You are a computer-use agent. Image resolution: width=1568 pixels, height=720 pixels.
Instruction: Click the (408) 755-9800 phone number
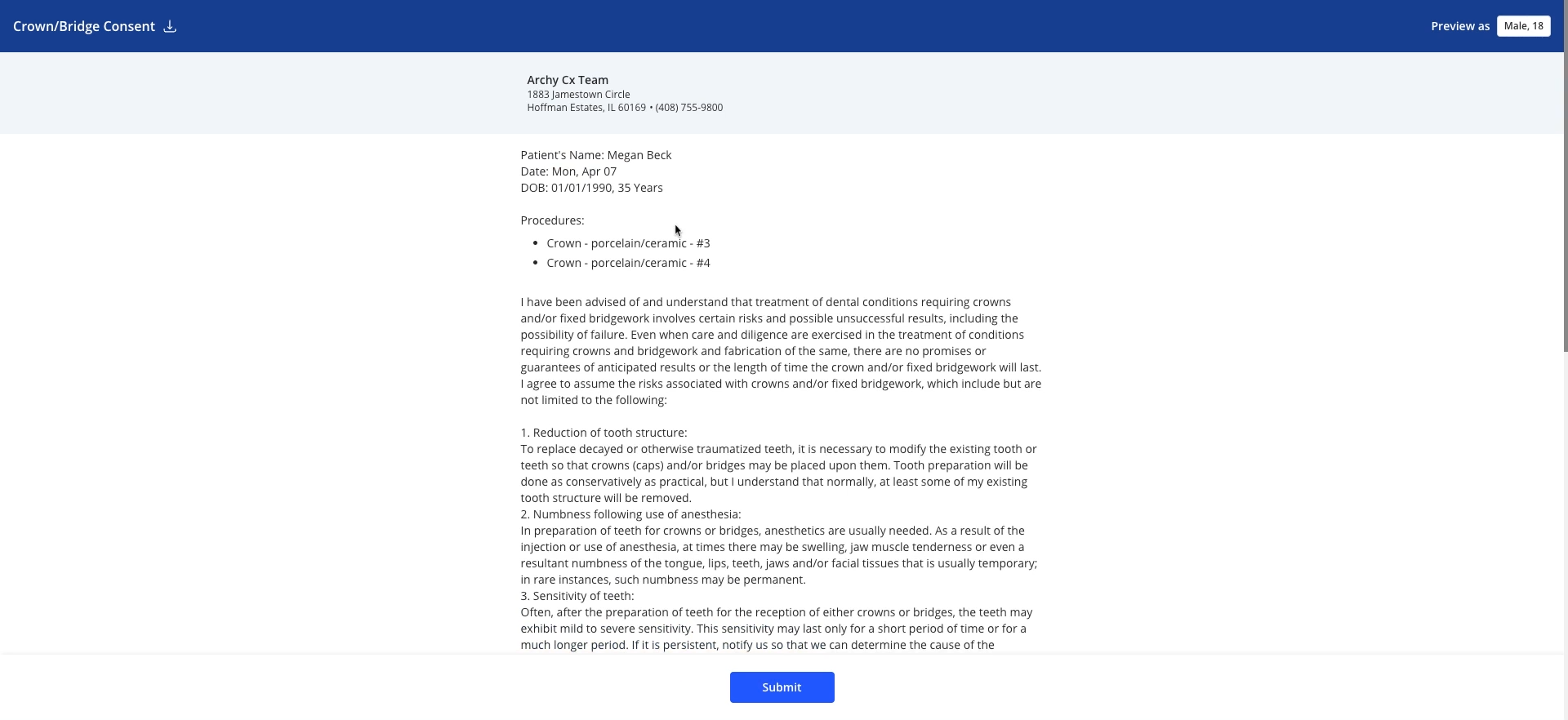(688, 108)
